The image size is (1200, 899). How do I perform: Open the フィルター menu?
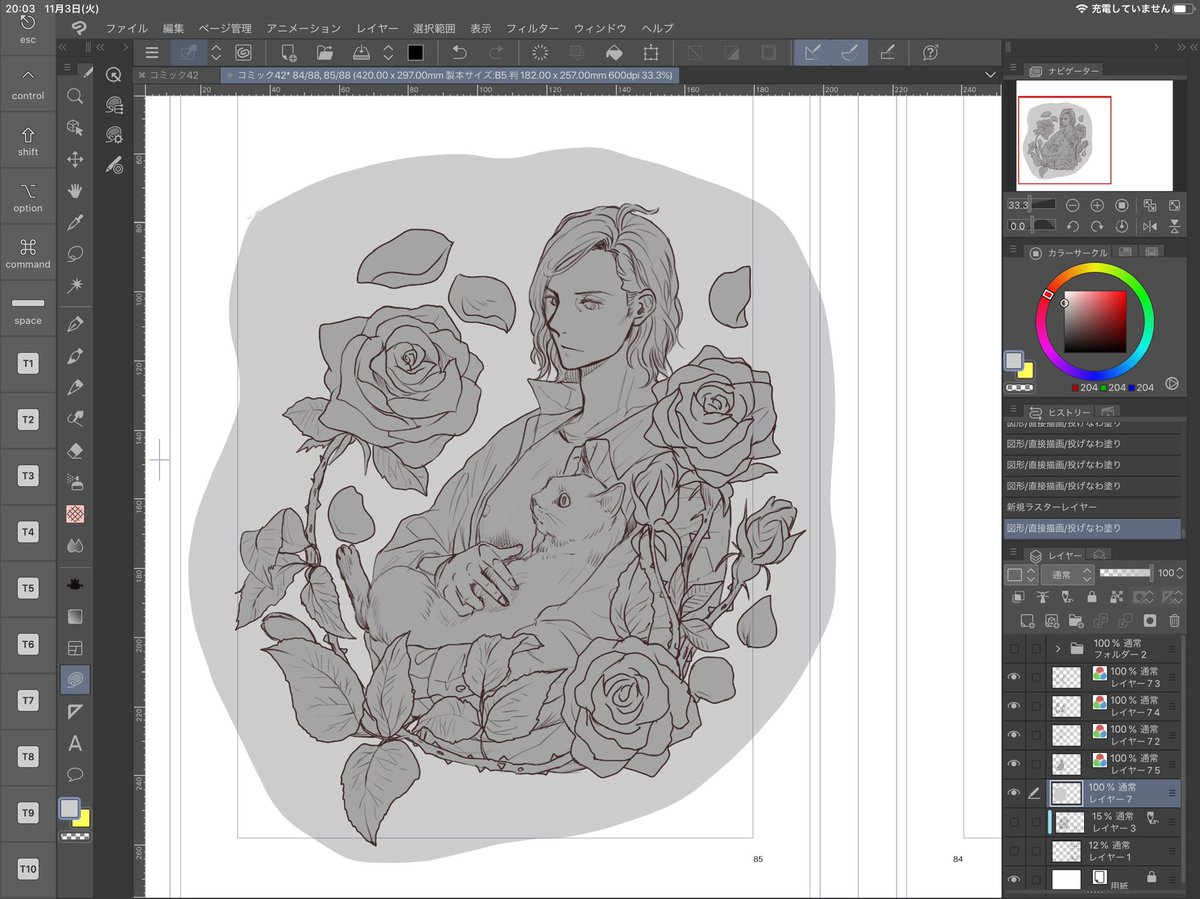(533, 28)
